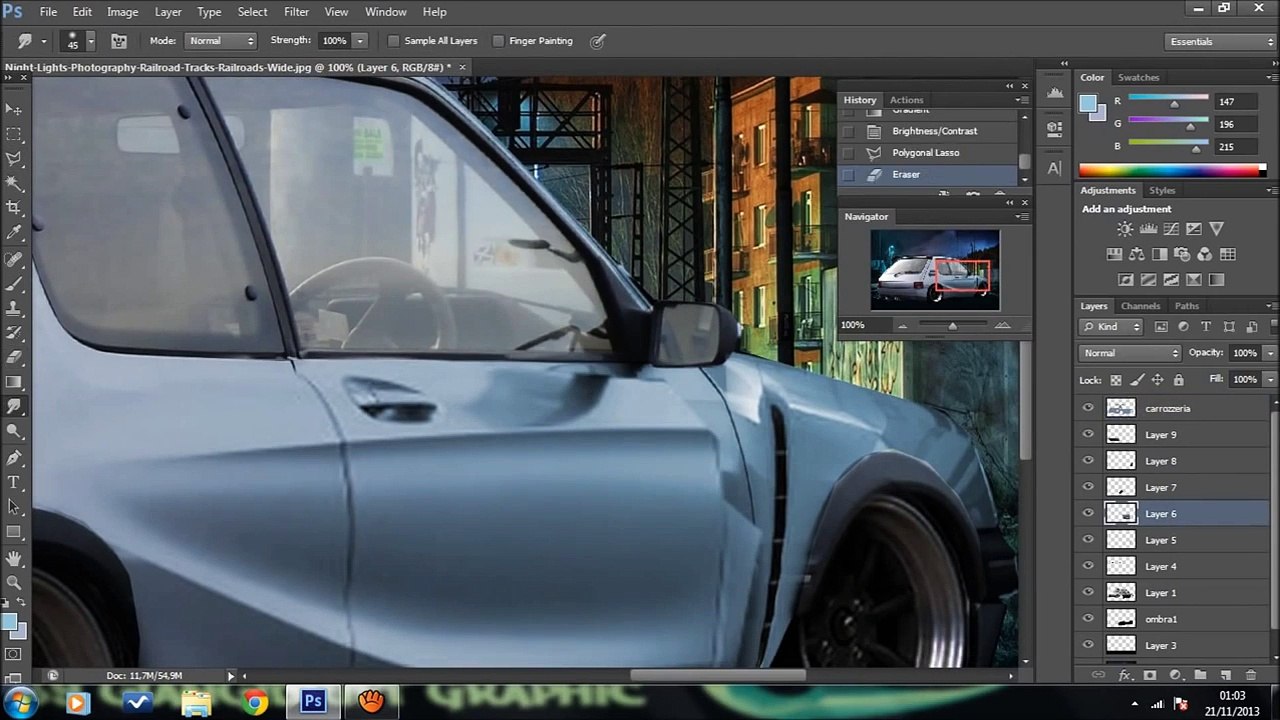Select the Zoom tool
The image size is (1280, 720).
click(x=14, y=583)
